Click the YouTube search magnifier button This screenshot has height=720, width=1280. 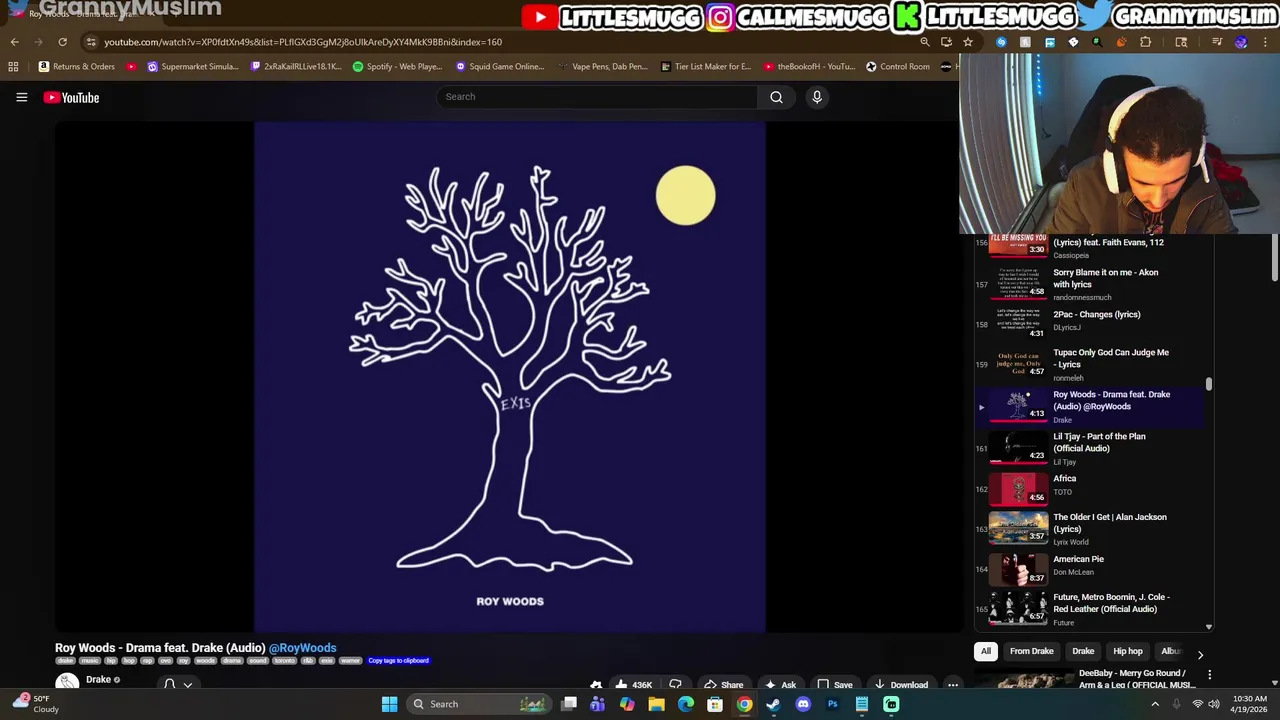[x=776, y=97]
